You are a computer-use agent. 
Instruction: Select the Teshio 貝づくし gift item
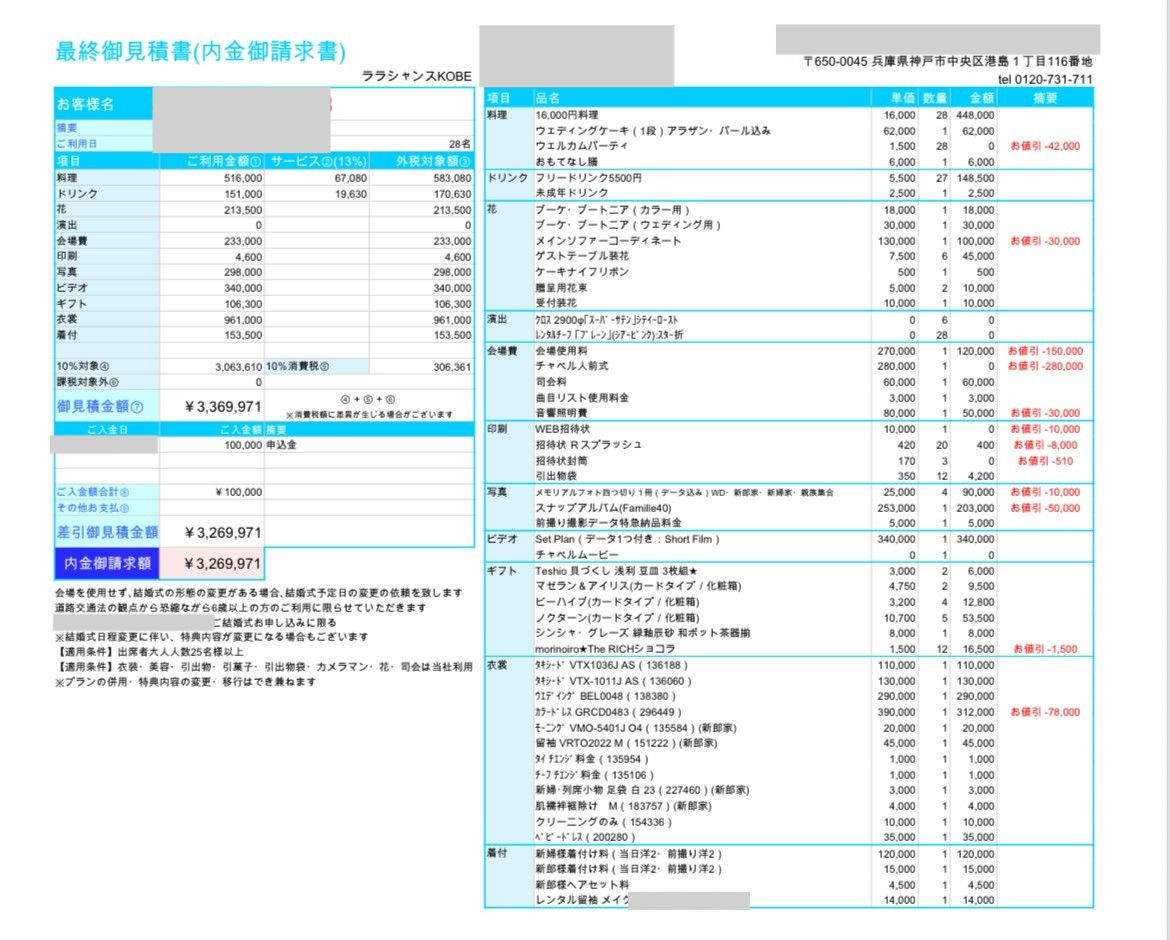(x=616, y=571)
